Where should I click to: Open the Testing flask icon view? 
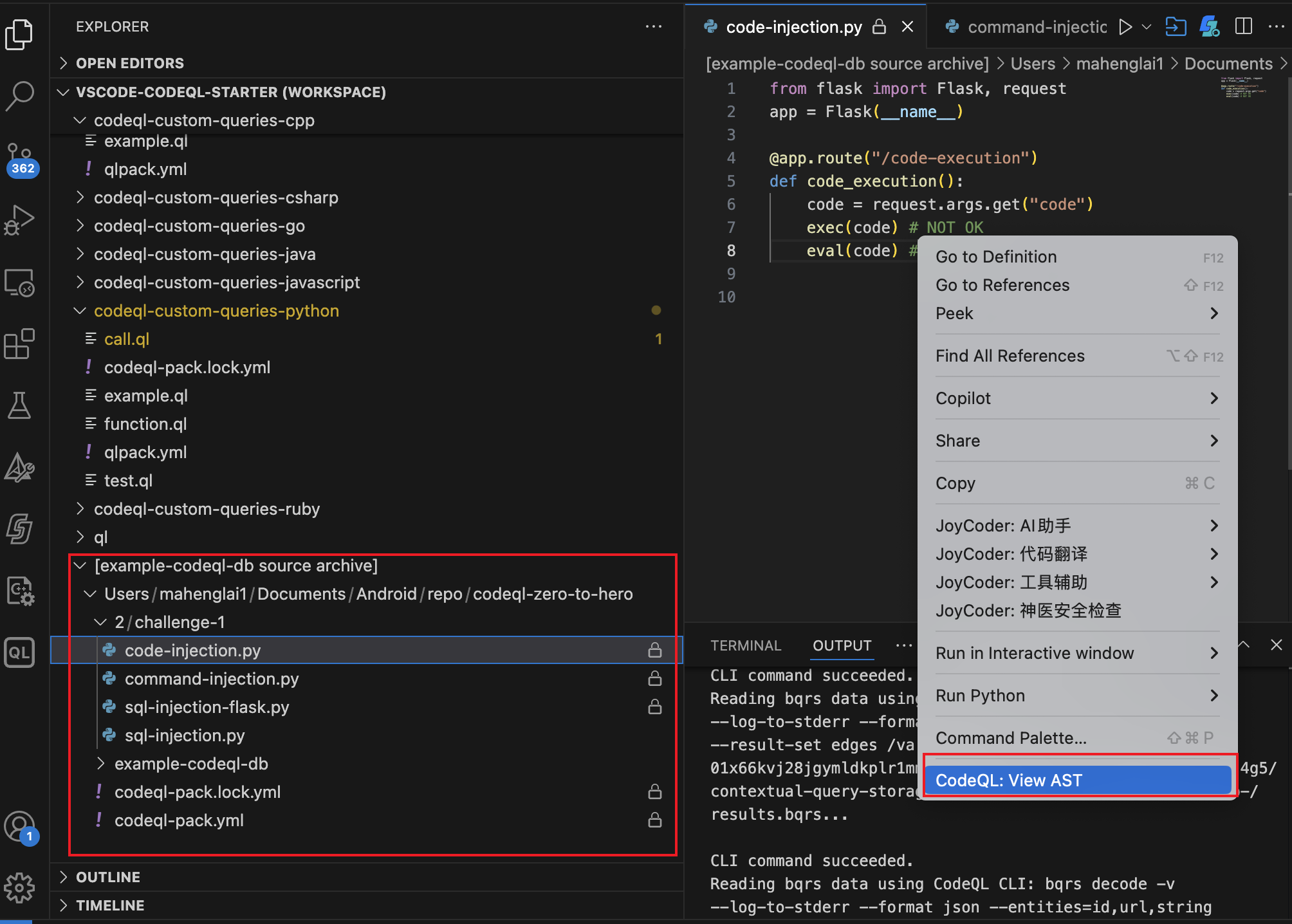pyautogui.click(x=19, y=405)
